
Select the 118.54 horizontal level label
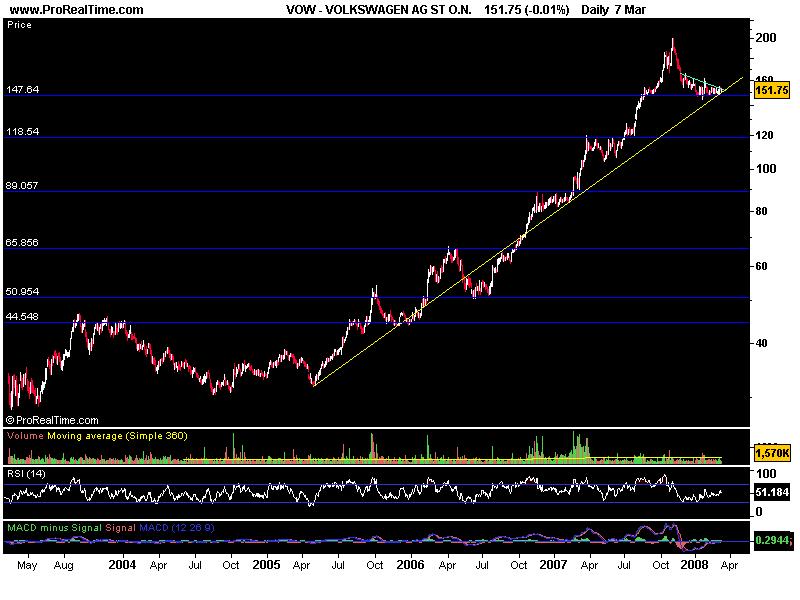(x=22, y=131)
